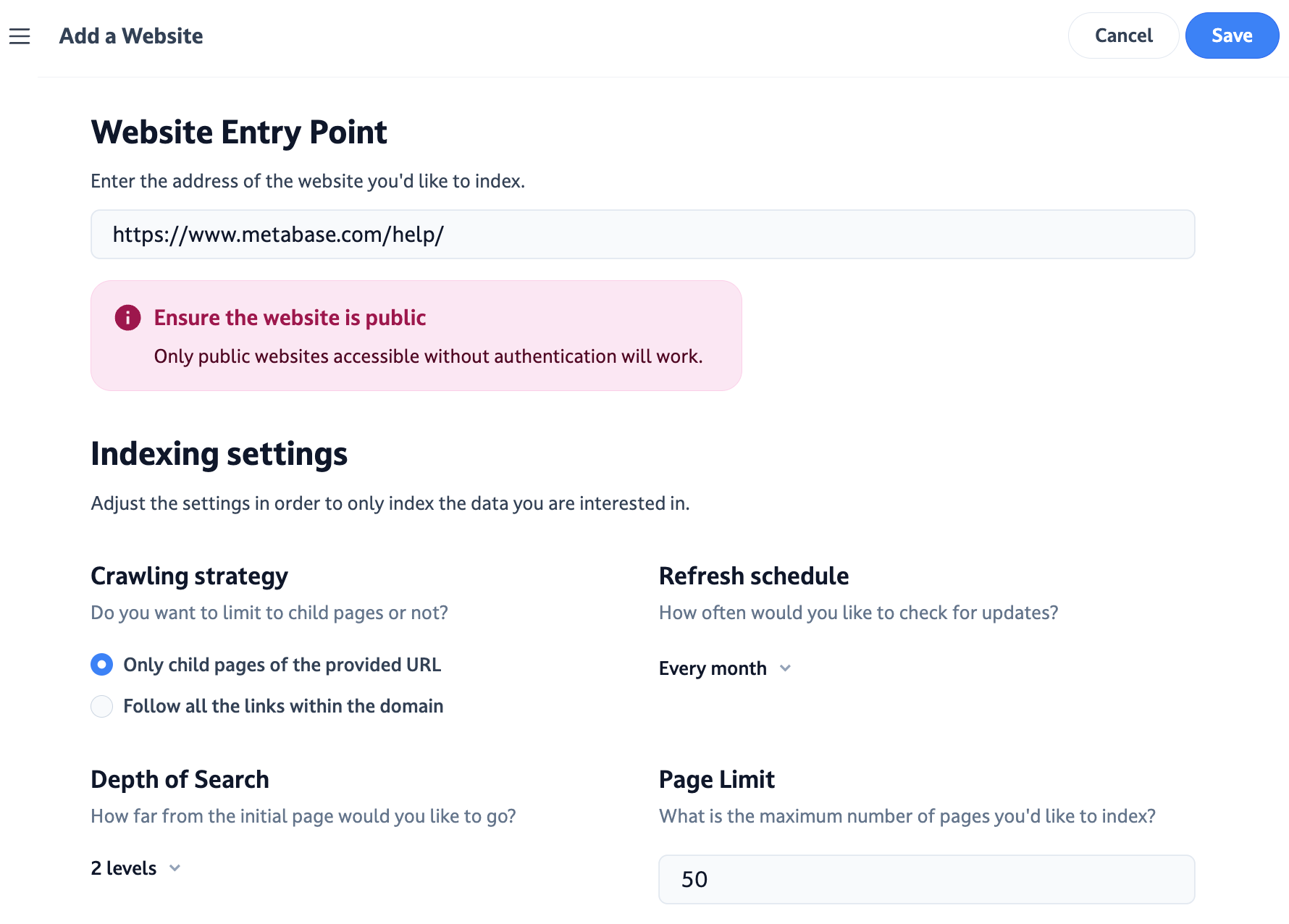Click the Ensure the website is public heading
1289x924 pixels.
(290, 318)
